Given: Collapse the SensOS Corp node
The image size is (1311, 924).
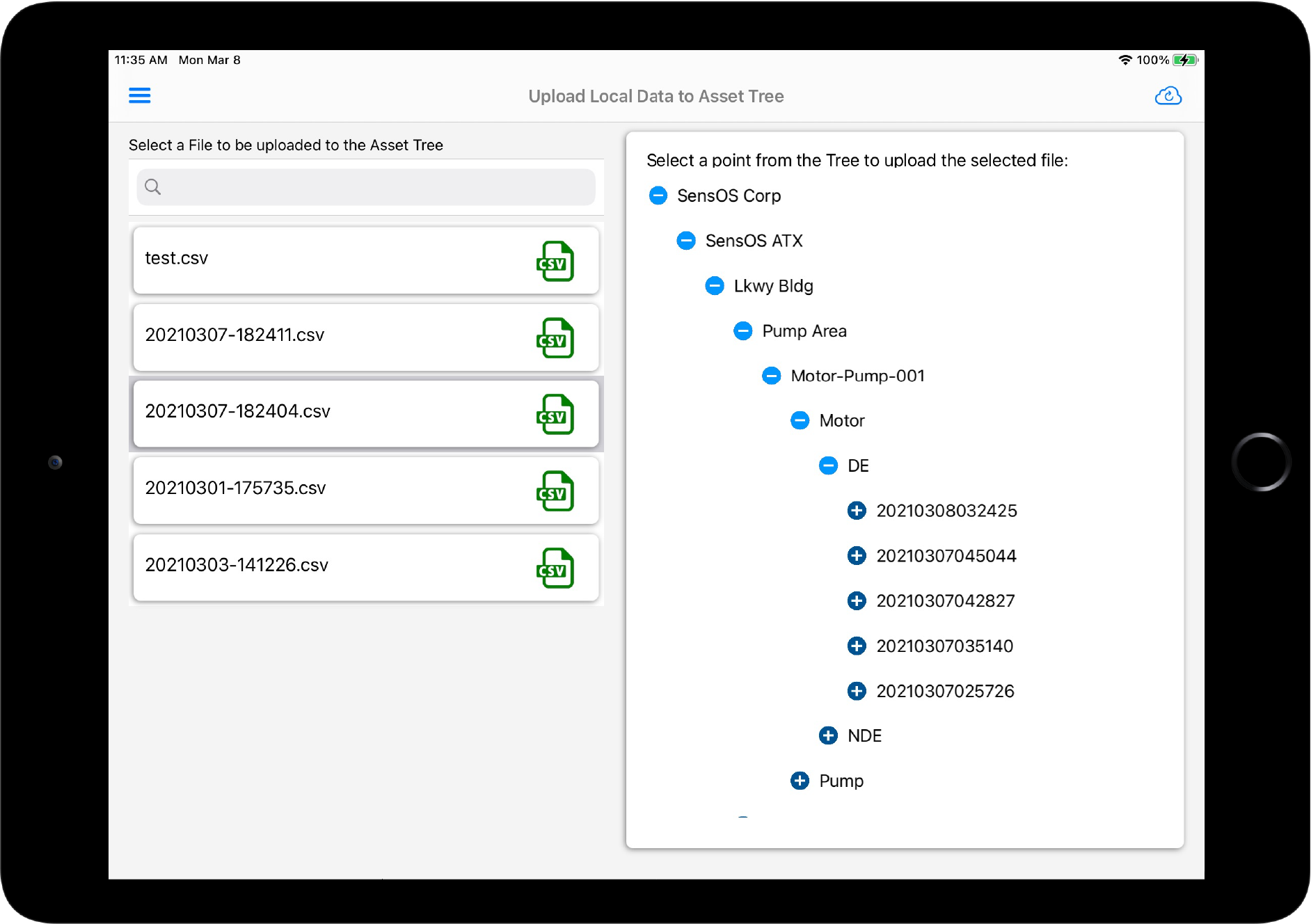Looking at the screenshot, I should tap(658, 196).
